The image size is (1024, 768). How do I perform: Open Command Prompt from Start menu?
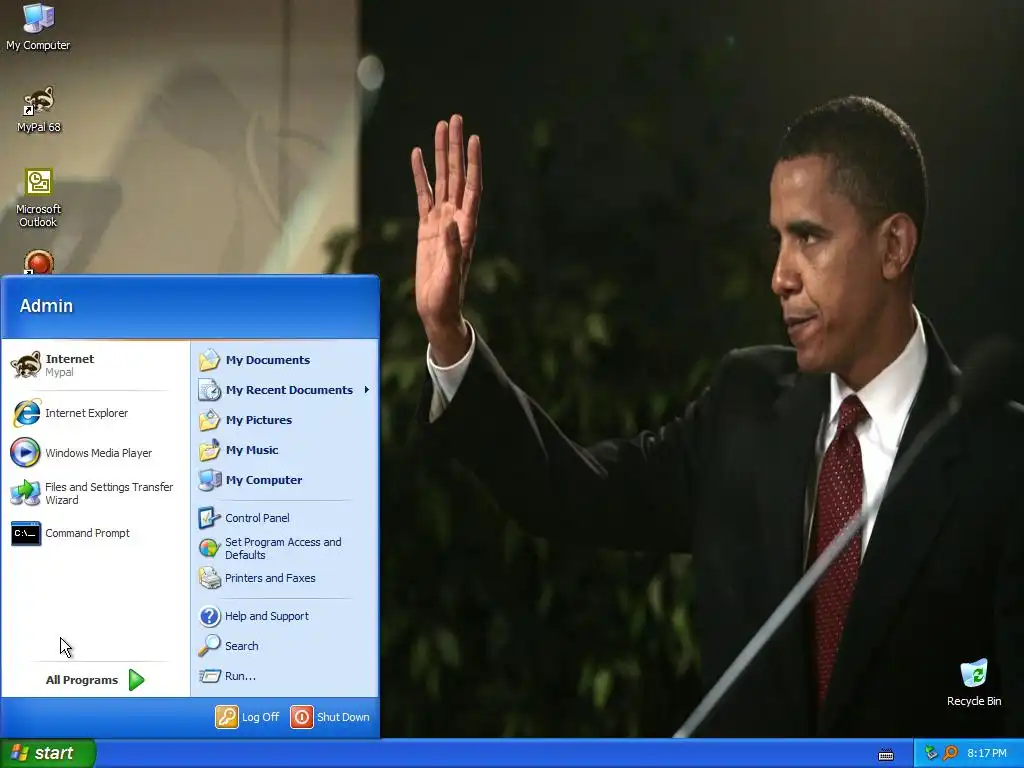pos(90,534)
